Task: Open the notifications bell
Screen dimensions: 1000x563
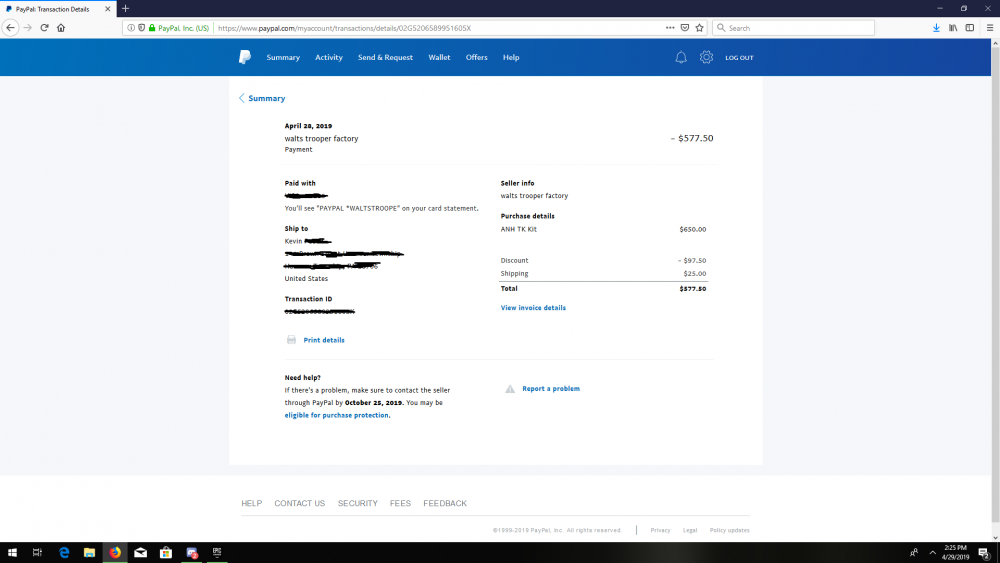Action: tap(681, 57)
